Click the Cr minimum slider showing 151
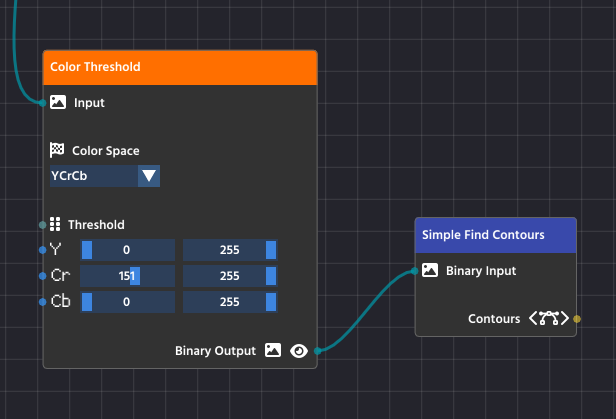Image resolution: width=616 pixels, height=419 pixels. coord(127,276)
